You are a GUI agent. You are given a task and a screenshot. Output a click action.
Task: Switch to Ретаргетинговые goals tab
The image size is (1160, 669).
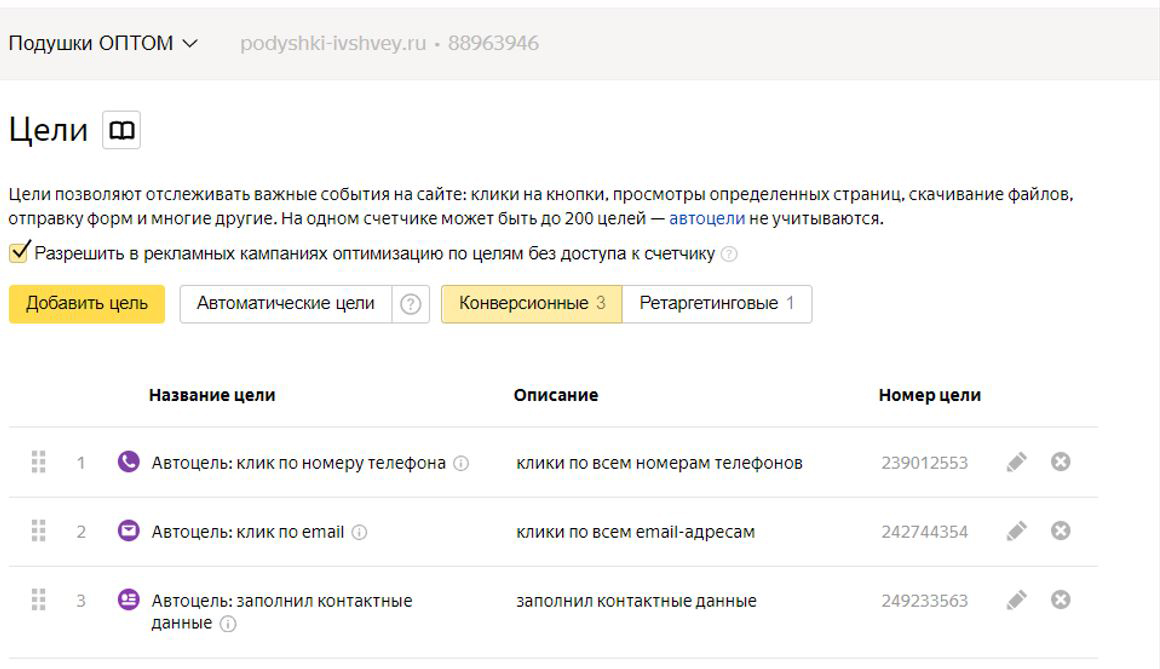click(716, 304)
